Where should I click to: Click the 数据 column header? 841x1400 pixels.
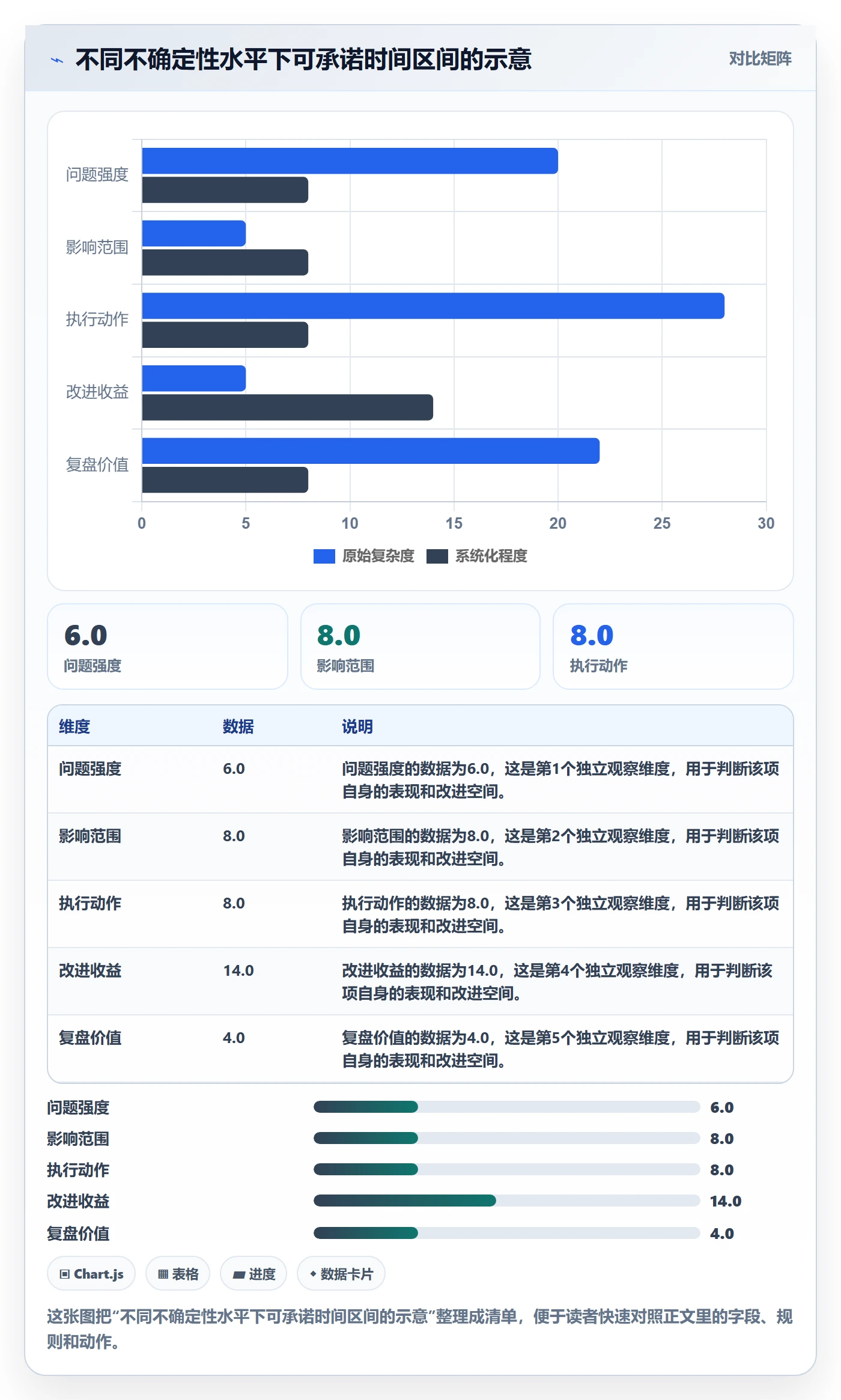tap(238, 726)
